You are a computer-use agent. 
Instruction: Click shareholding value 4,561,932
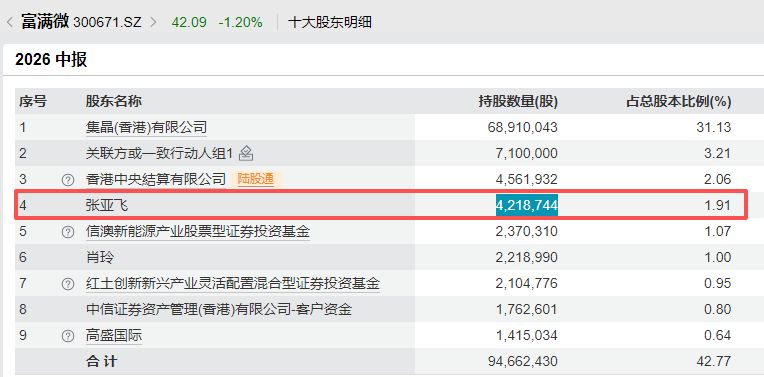click(x=527, y=180)
